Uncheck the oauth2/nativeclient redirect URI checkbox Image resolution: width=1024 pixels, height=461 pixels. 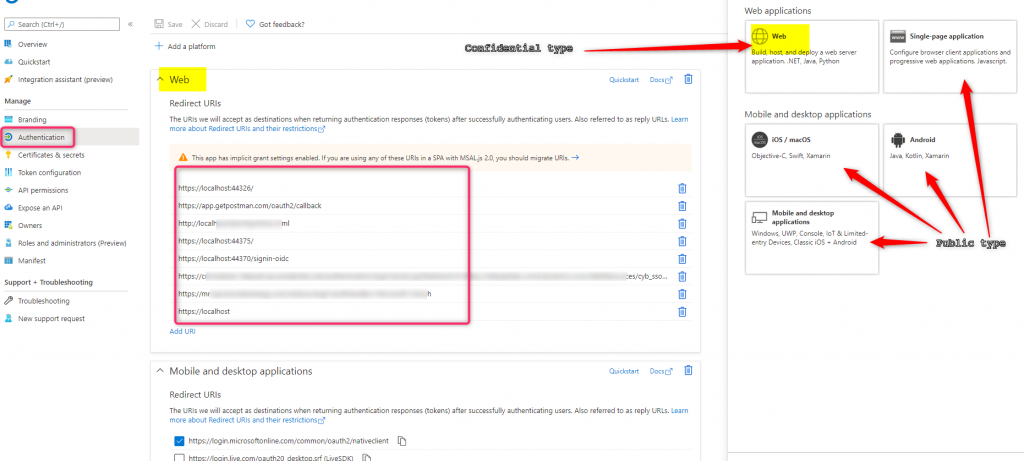[180, 441]
